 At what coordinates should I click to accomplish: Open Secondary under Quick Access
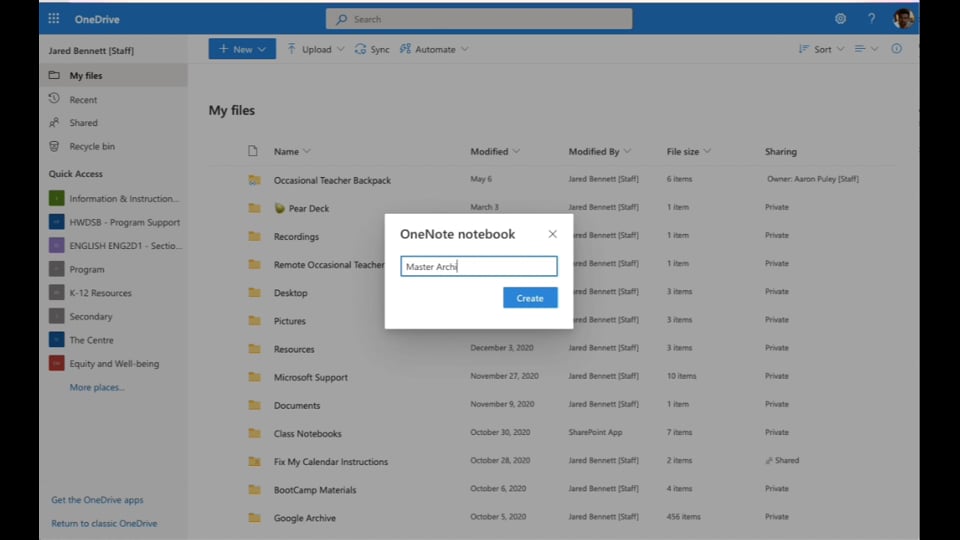tap(91, 317)
